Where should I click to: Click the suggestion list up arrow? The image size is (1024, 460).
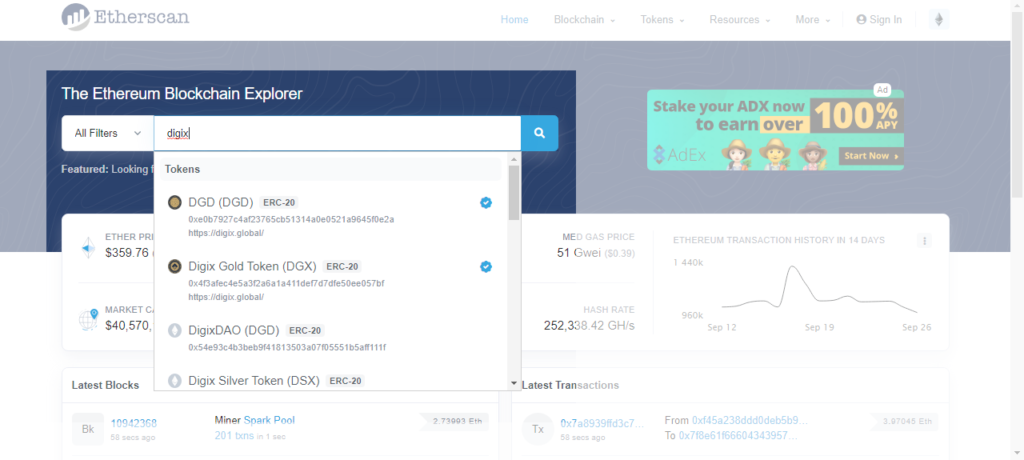pos(514,159)
